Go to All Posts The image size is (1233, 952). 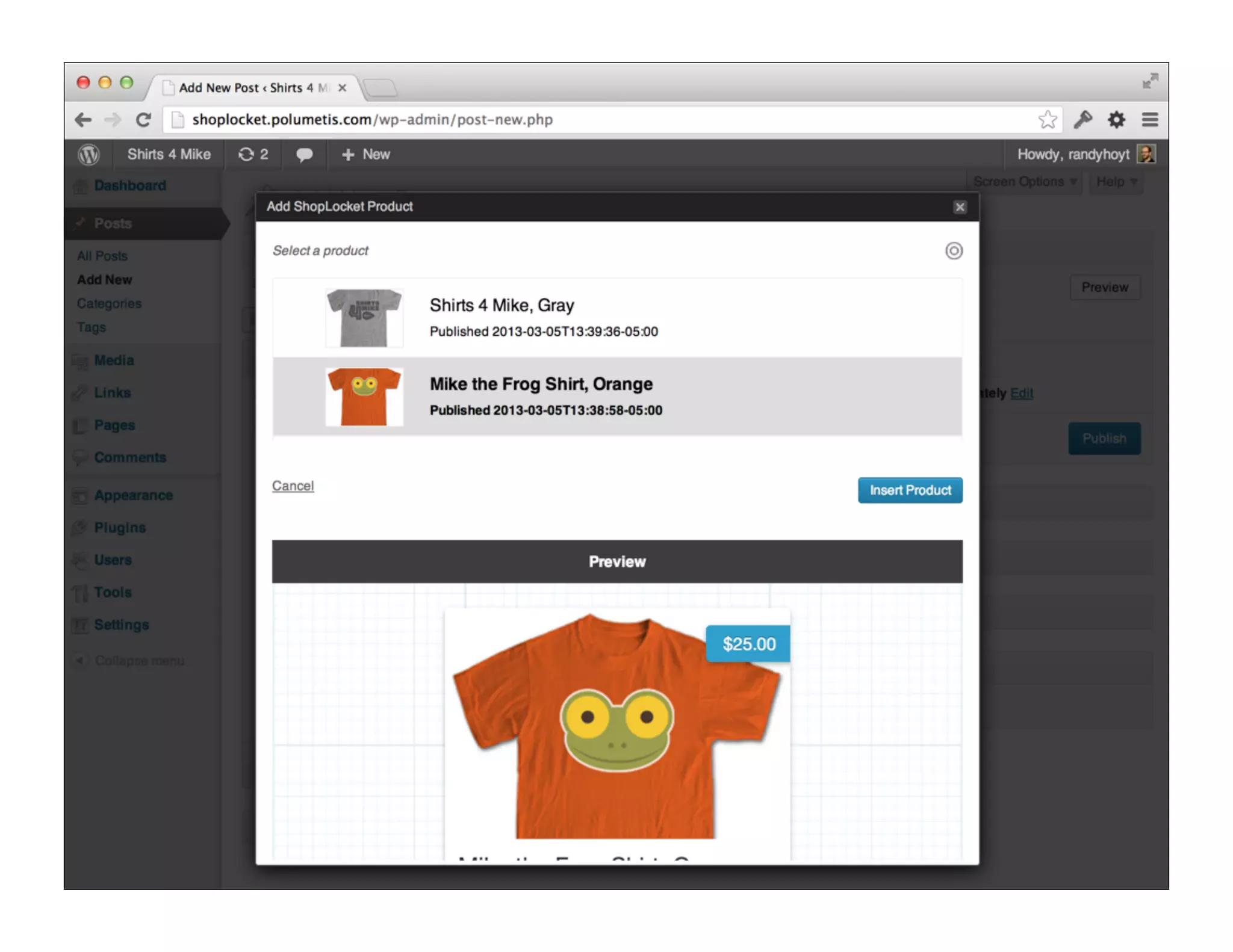(x=102, y=256)
